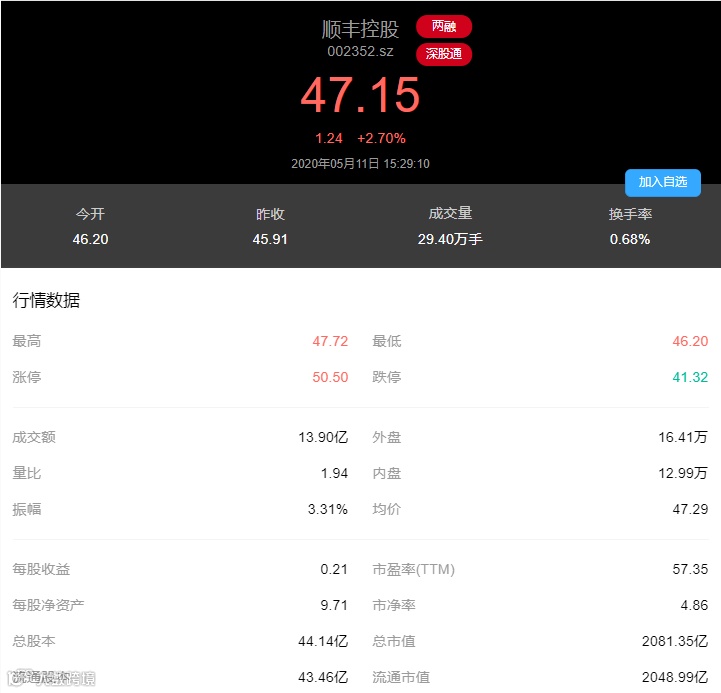Click the P/E value 57.35
The height and width of the screenshot is (693, 721).
click(x=690, y=569)
